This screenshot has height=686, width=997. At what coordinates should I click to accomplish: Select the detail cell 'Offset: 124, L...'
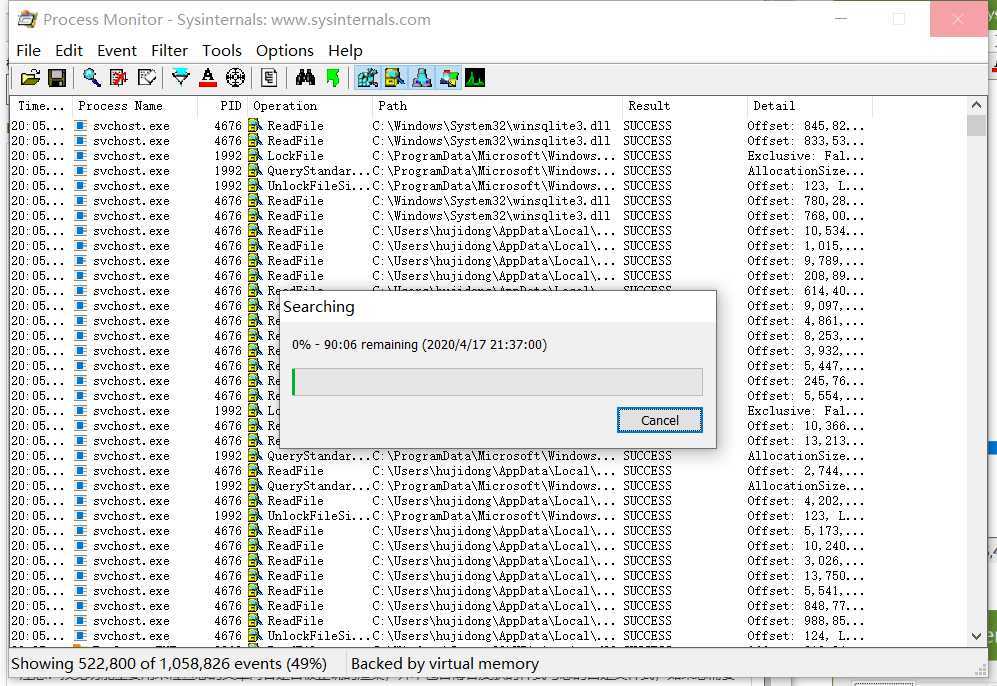(x=806, y=636)
